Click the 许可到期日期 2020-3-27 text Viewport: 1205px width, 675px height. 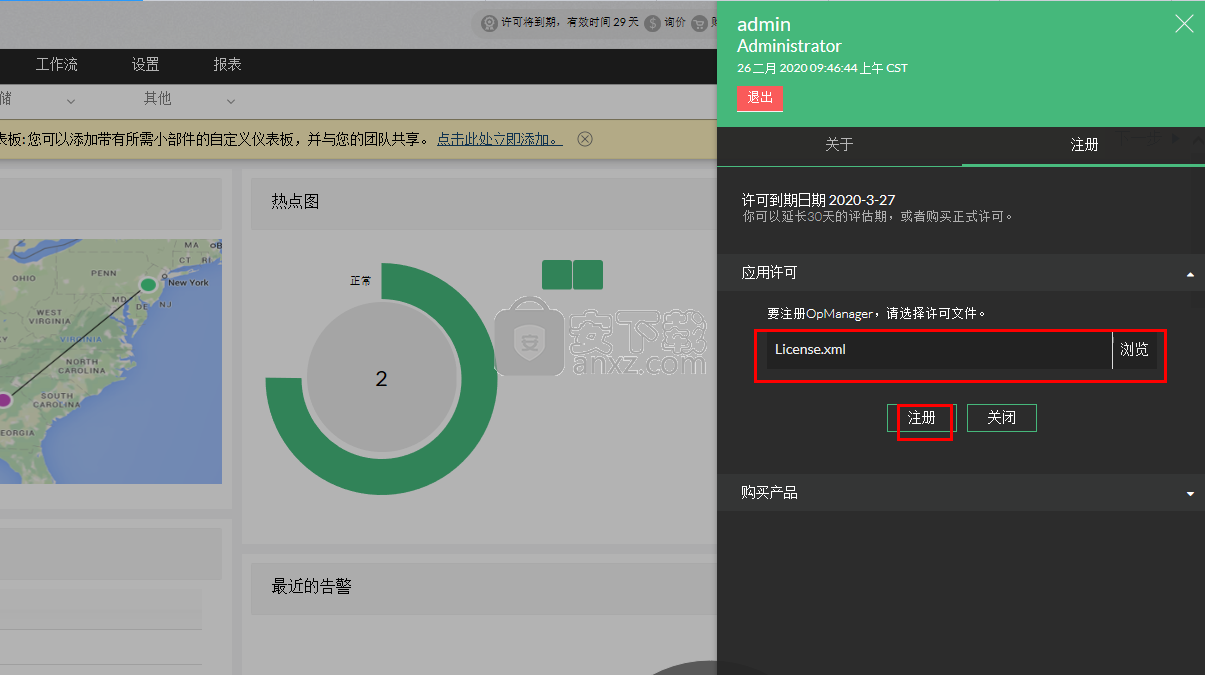818,200
